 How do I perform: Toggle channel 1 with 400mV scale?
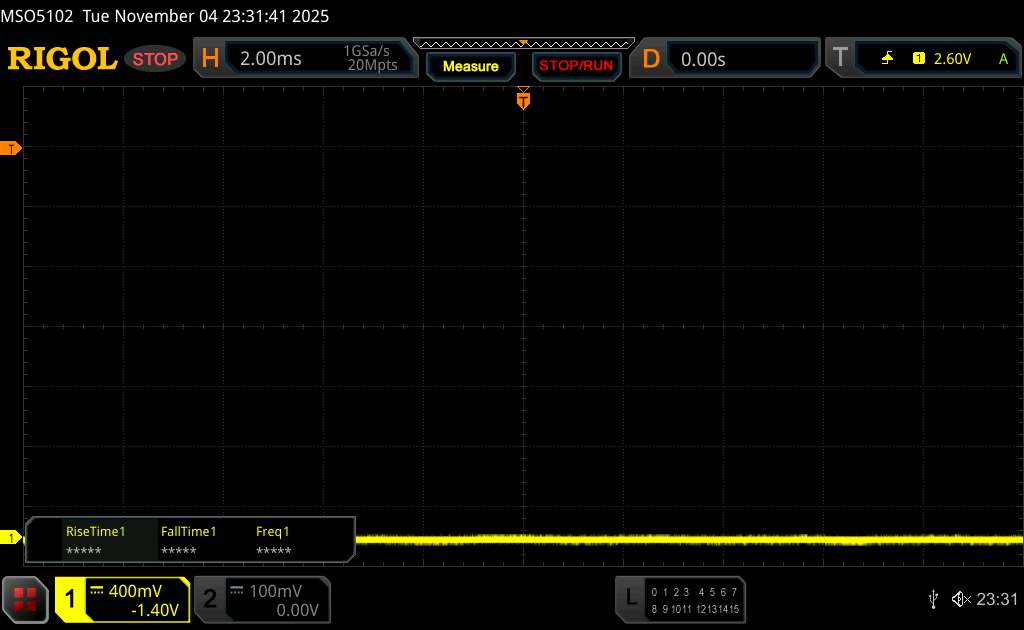[123, 600]
